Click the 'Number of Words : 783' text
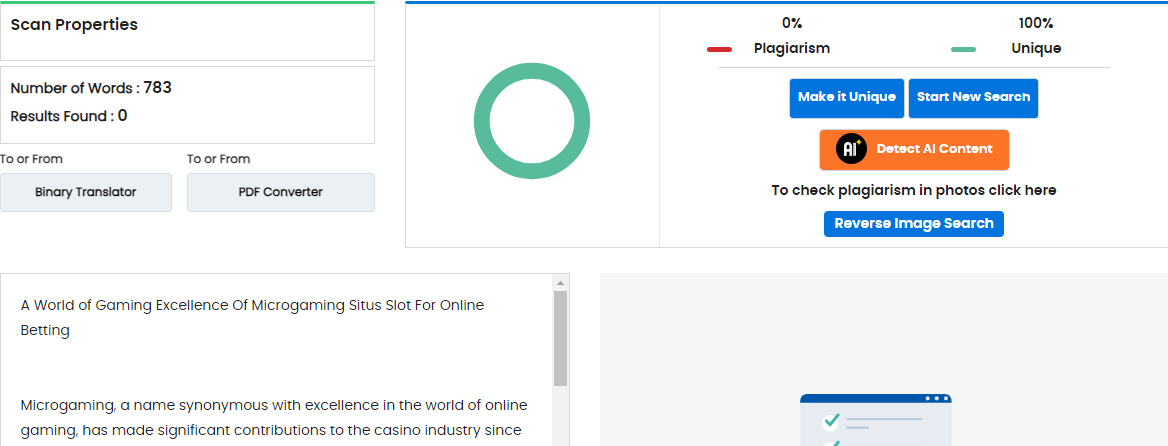 [x=91, y=88]
